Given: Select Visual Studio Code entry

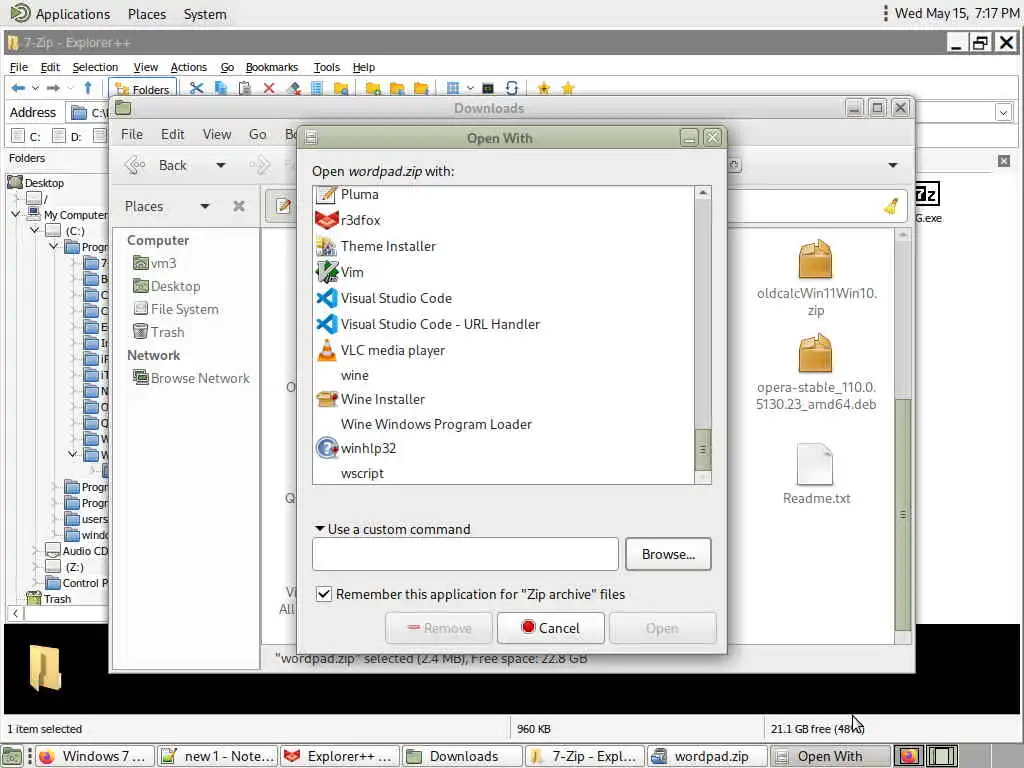Looking at the screenshot, I should tap(504, 298).
